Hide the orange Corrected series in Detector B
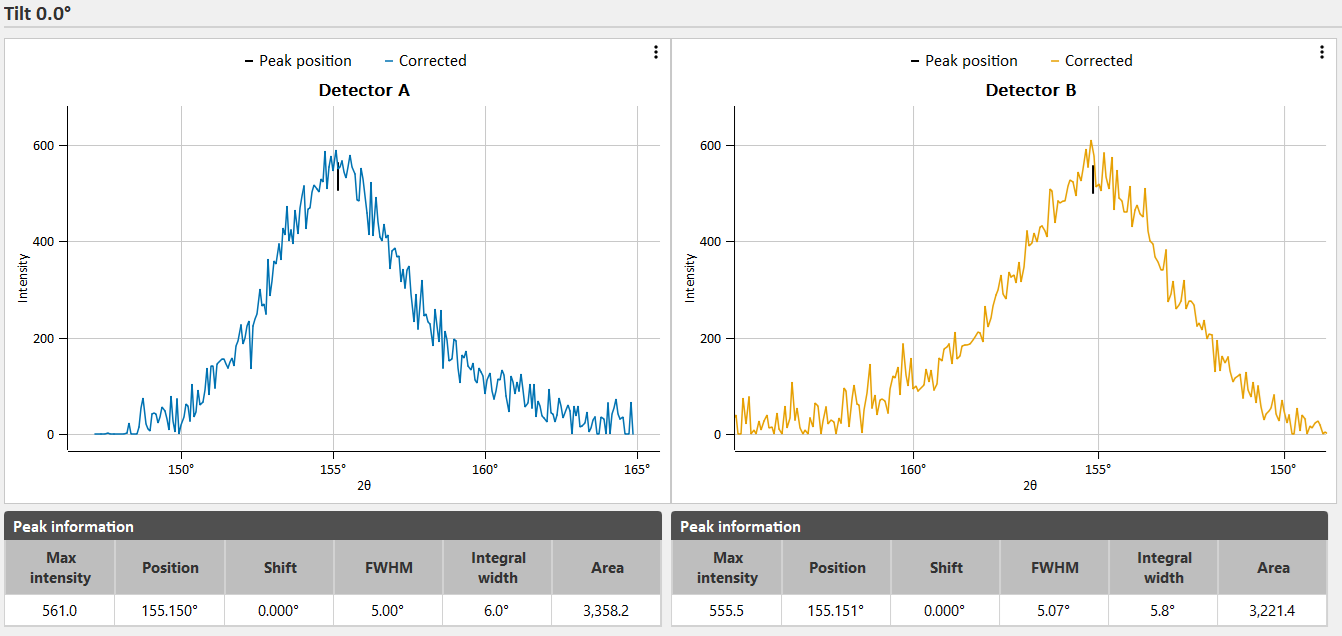1342x636 pixels. (x=1090, y=61)
